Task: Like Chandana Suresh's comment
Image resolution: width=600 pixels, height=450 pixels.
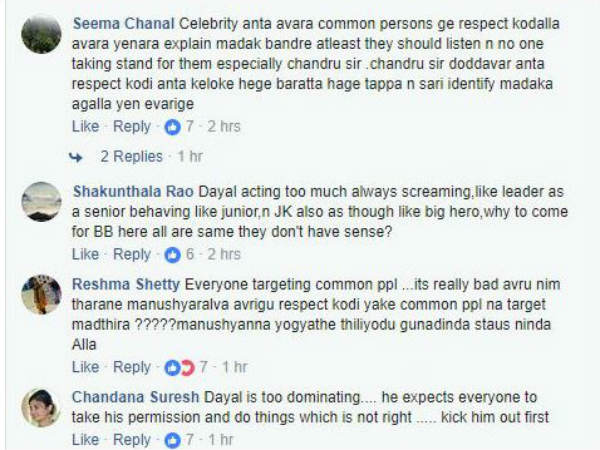Action: 86,440
